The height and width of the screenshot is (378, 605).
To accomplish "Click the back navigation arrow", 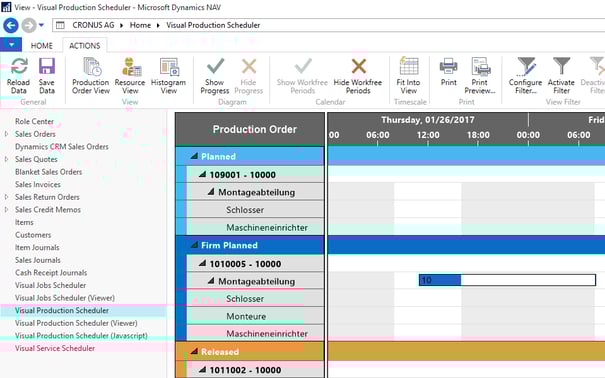I will [x=11, y=25].
